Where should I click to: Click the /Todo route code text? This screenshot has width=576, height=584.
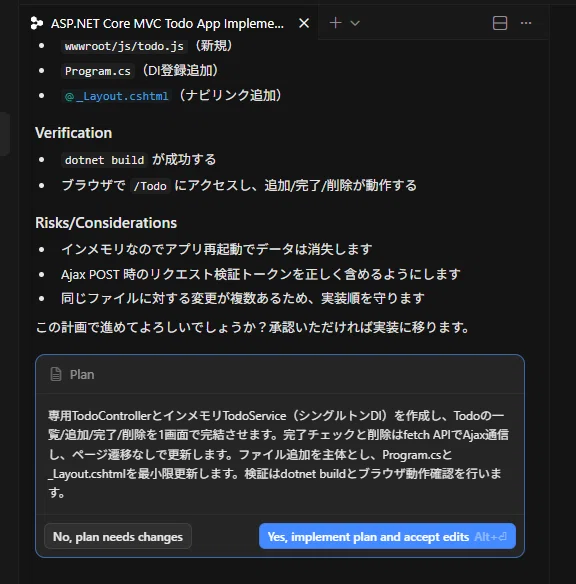click(150, 186)
